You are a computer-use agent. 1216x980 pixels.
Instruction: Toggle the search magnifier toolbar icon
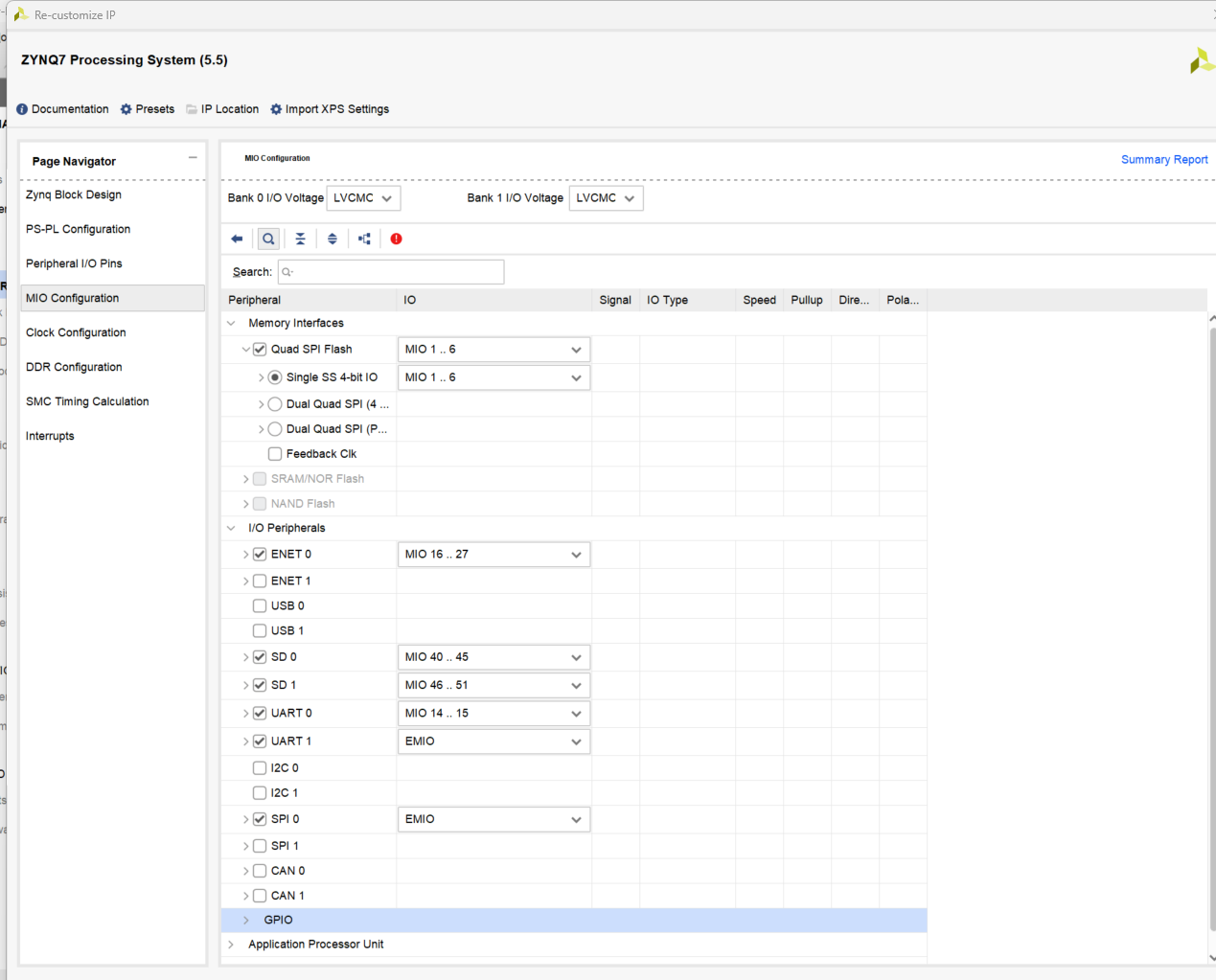268,239
